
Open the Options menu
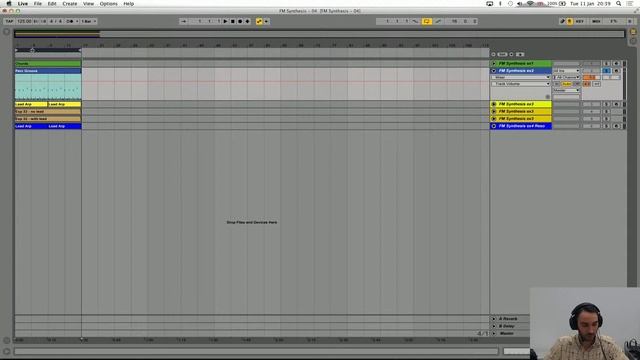tap(109, 4)
